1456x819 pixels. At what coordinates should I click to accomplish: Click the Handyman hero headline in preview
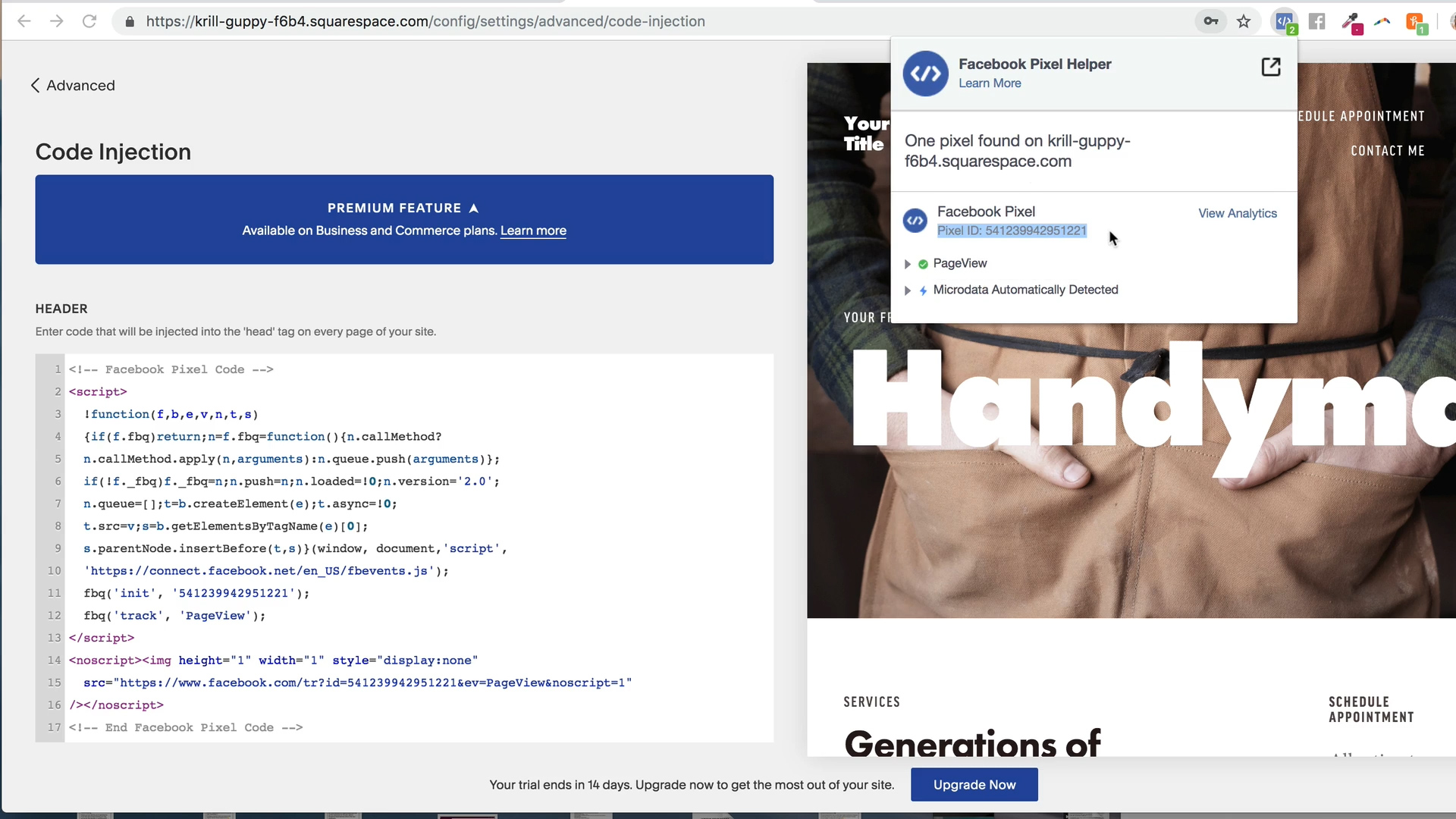[1153, 409]
